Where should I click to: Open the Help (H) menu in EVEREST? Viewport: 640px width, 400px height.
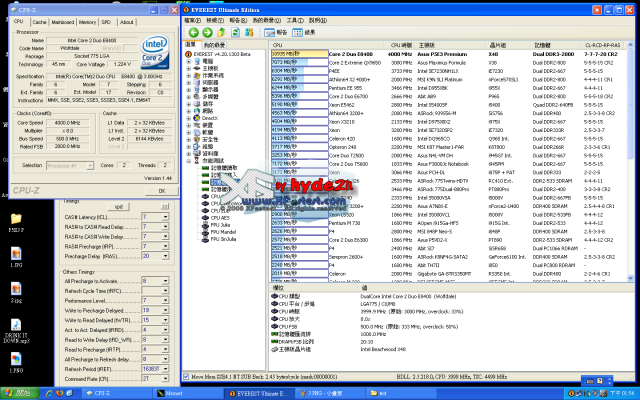(318, 20)
